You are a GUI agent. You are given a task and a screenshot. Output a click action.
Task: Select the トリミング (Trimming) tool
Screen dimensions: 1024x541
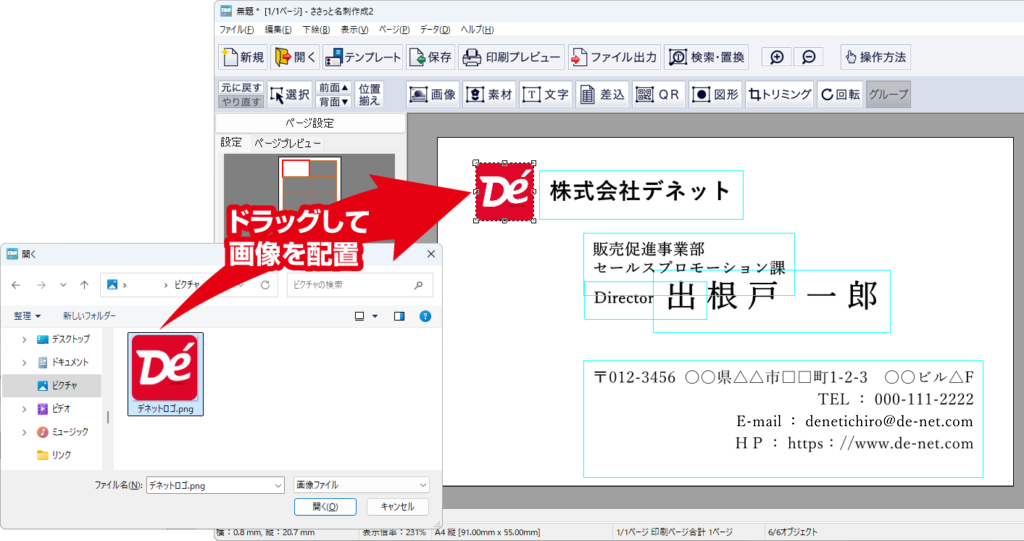[779, 94]
